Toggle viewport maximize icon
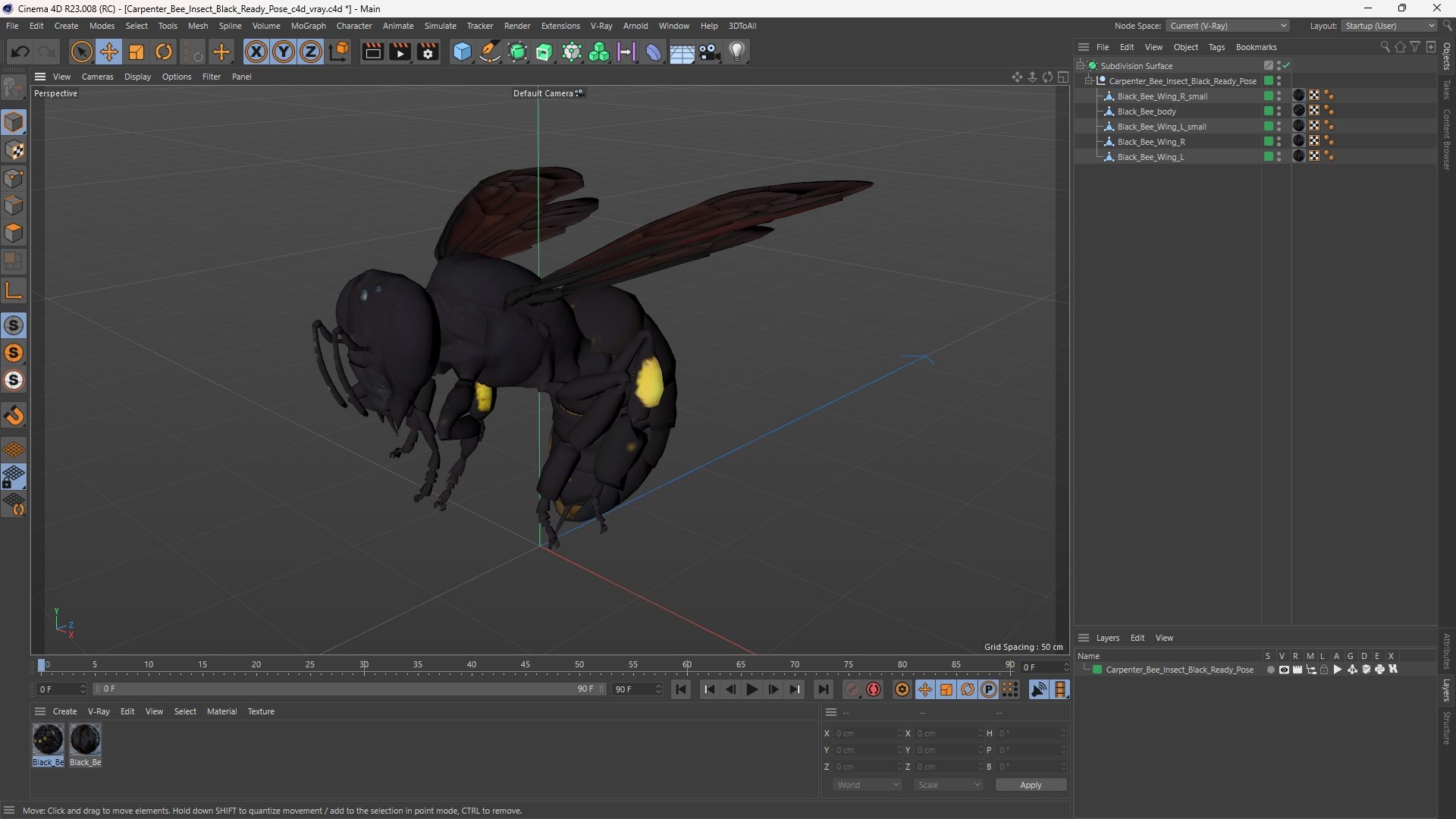The image size is (1456, 819). pos(1063,77)
